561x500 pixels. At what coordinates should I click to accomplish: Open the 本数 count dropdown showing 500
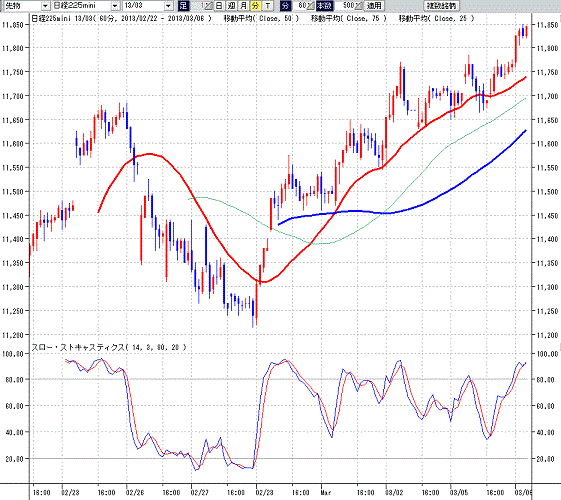click(x=359, y=6)
